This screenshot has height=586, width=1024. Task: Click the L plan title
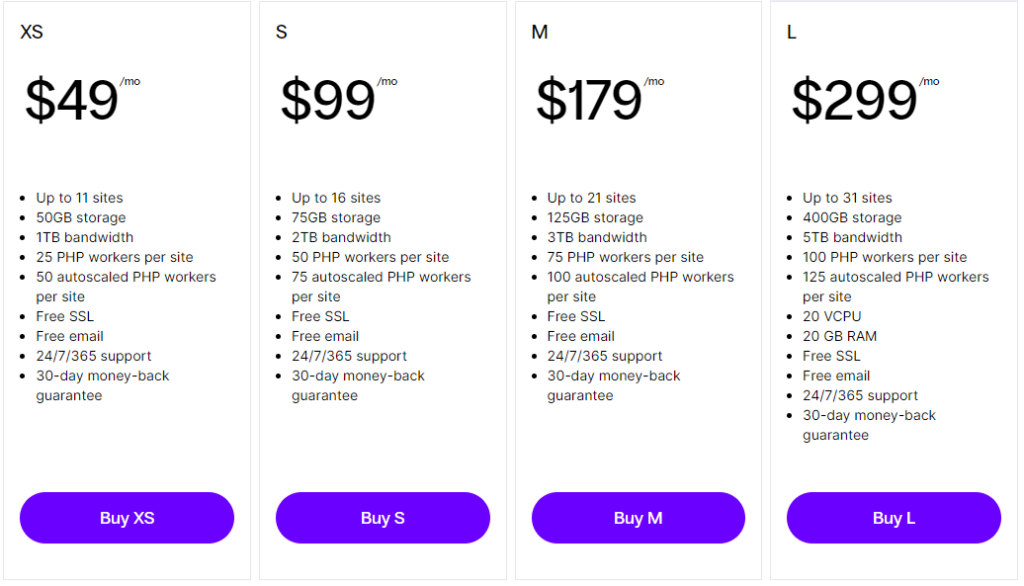click(x=792, y=32)
